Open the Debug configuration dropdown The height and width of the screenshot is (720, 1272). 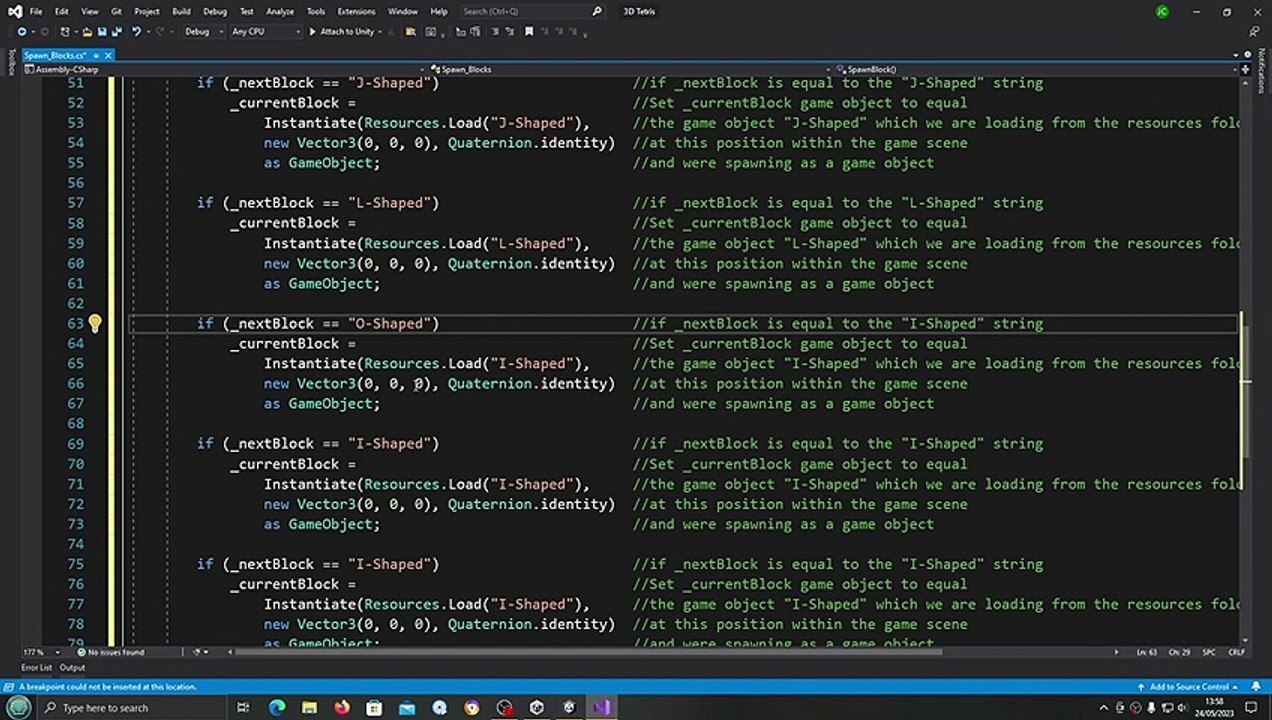[204, 32]
